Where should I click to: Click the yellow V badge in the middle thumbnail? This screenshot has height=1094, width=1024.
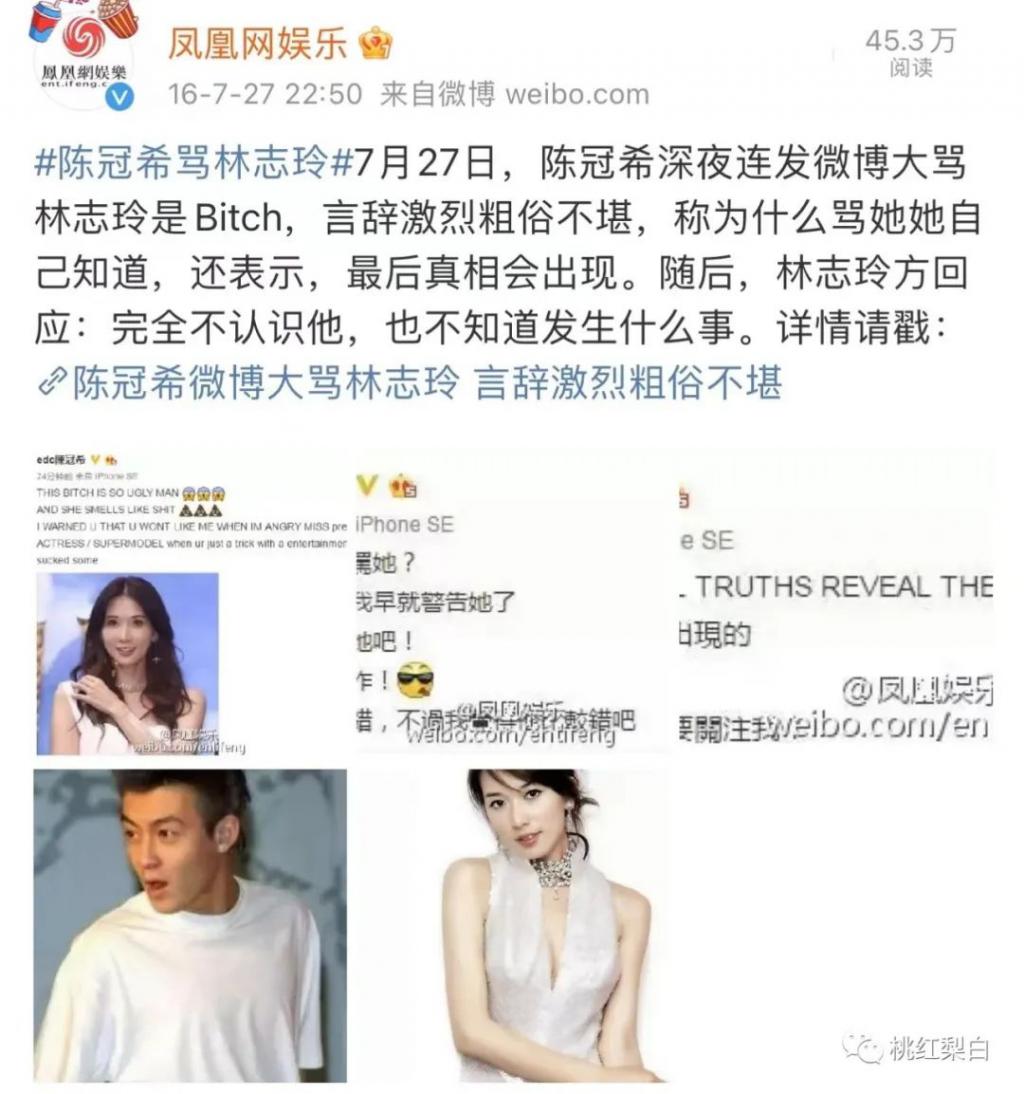click(367, 485)
